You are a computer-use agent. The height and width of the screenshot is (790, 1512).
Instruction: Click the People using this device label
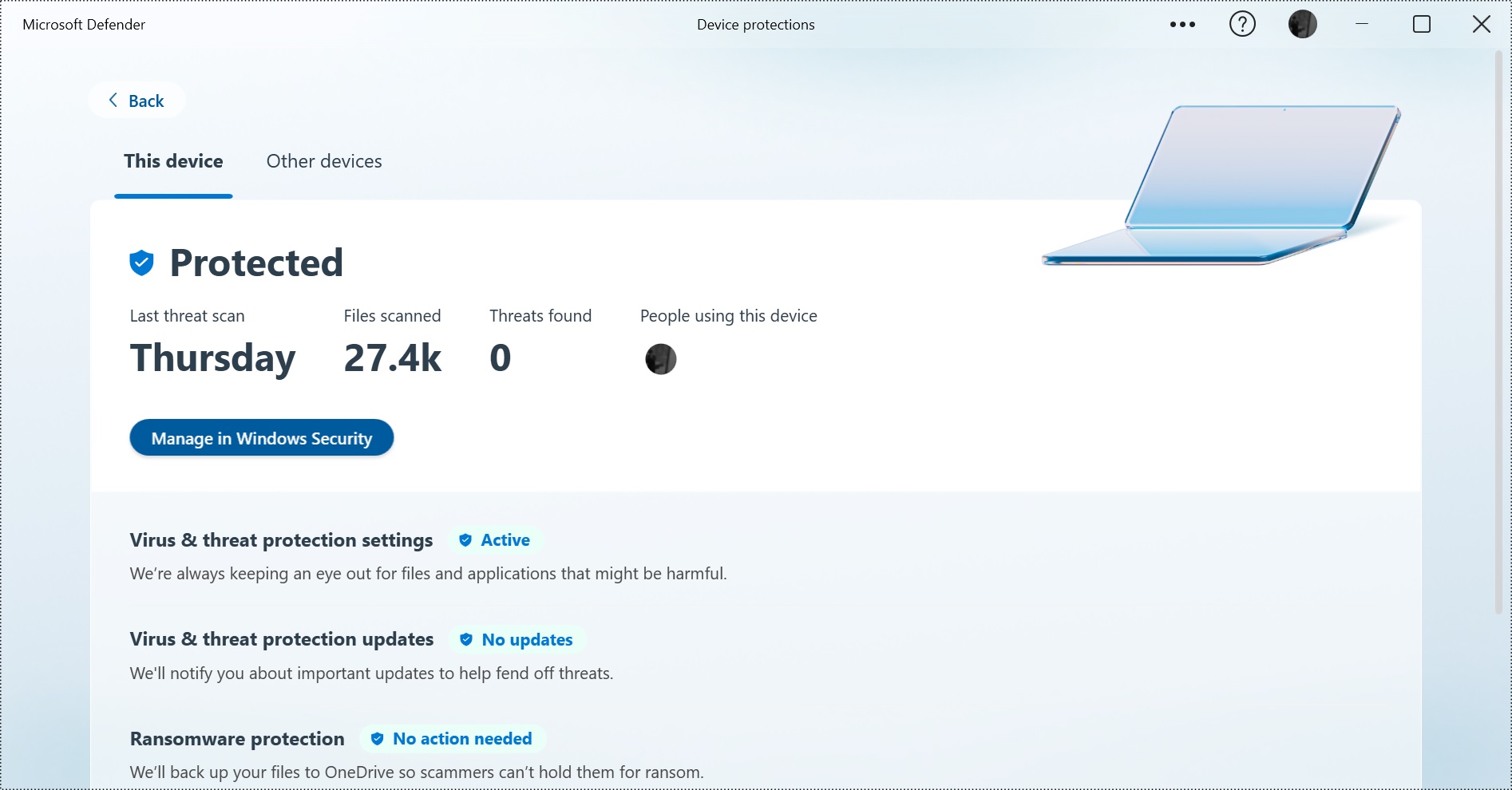click(729, 316)
